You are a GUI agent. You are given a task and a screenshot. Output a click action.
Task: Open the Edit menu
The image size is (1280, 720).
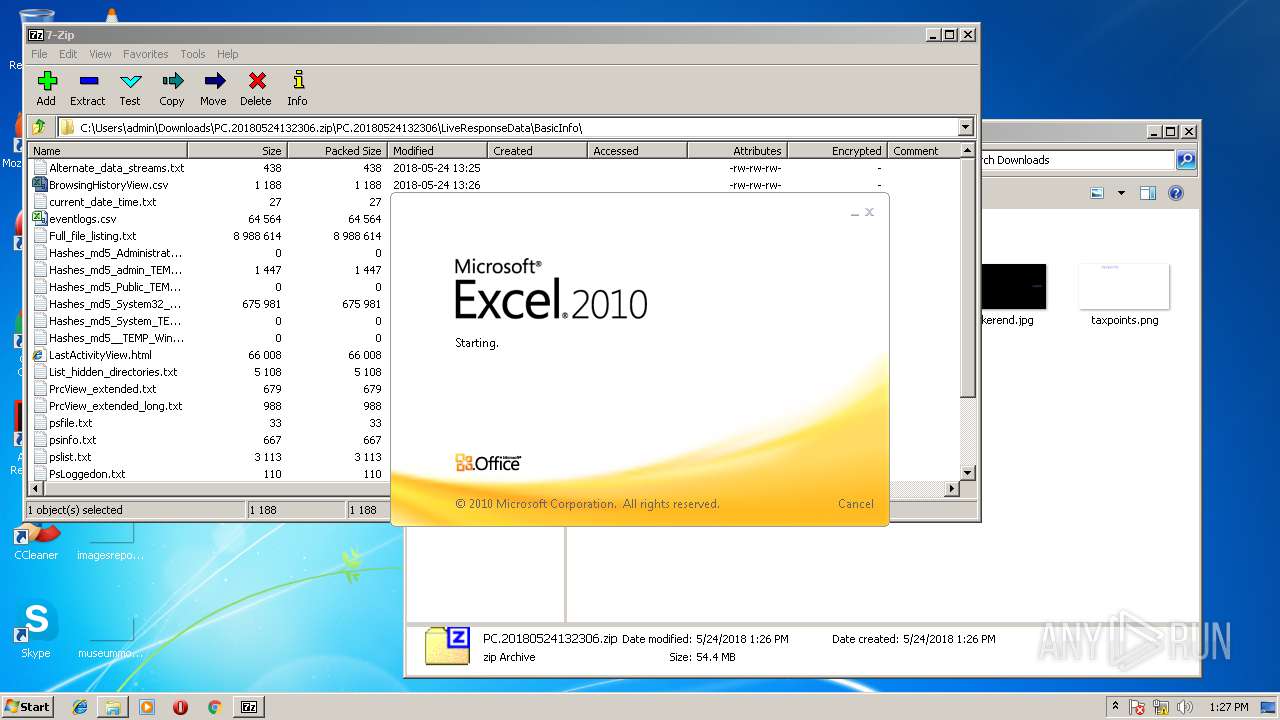tap(68, 54)
